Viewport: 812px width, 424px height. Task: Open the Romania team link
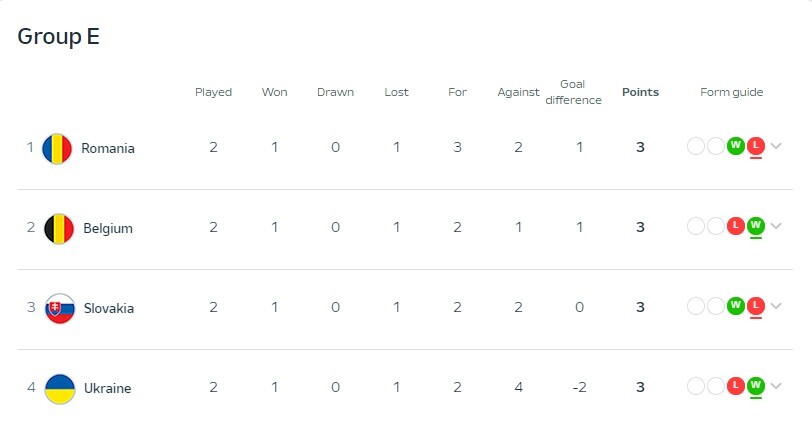click(108, 149)
